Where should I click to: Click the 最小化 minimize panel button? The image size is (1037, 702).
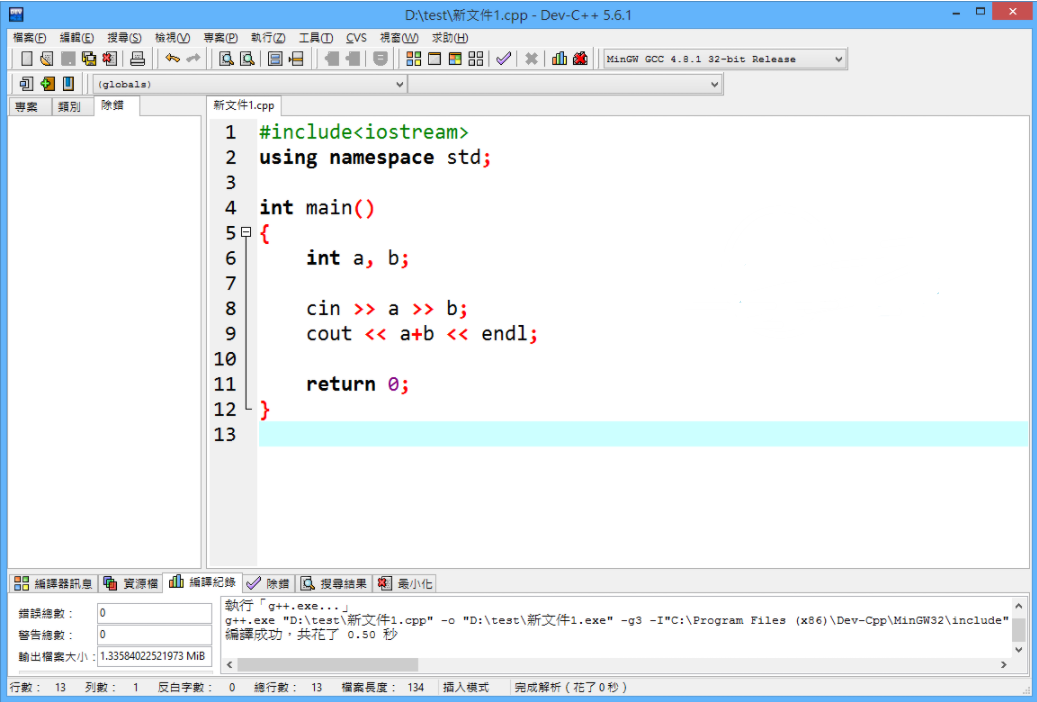[406, 583]
